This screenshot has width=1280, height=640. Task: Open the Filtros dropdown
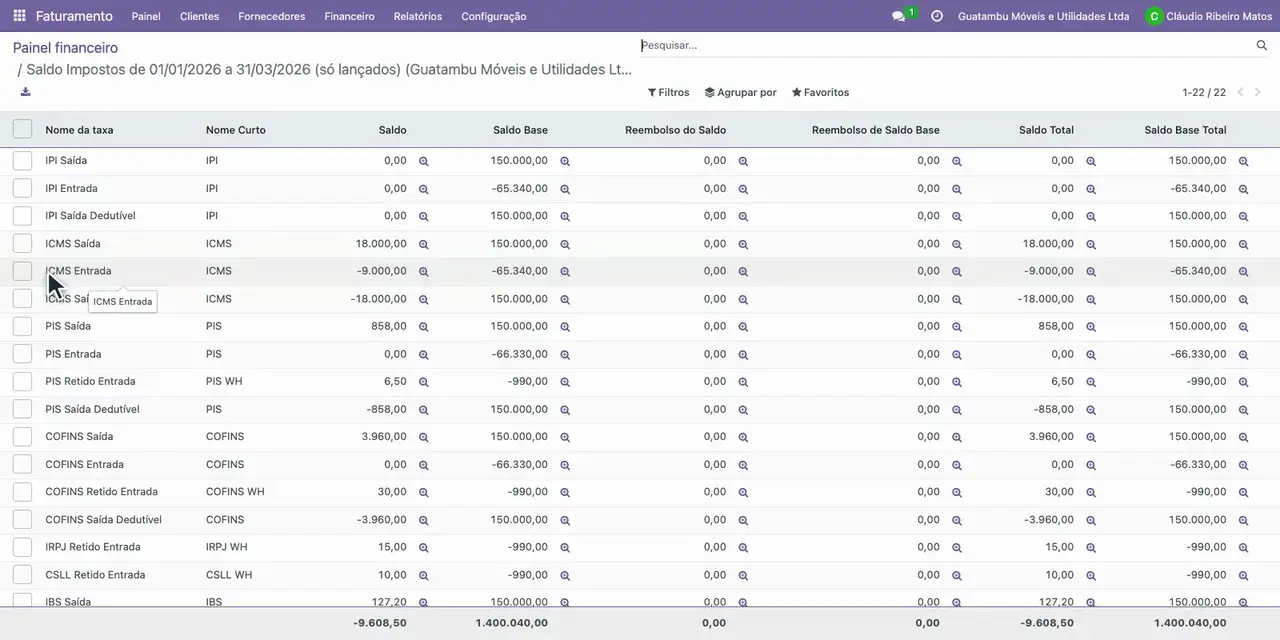click(669, 92)
